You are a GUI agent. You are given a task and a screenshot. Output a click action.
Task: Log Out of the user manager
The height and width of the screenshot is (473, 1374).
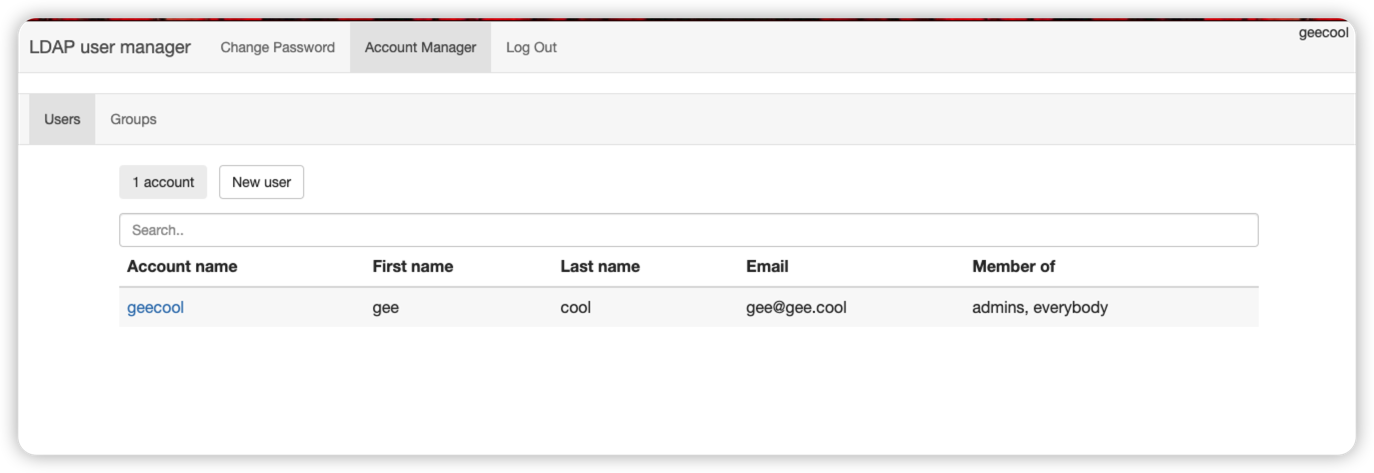[531, 47]
